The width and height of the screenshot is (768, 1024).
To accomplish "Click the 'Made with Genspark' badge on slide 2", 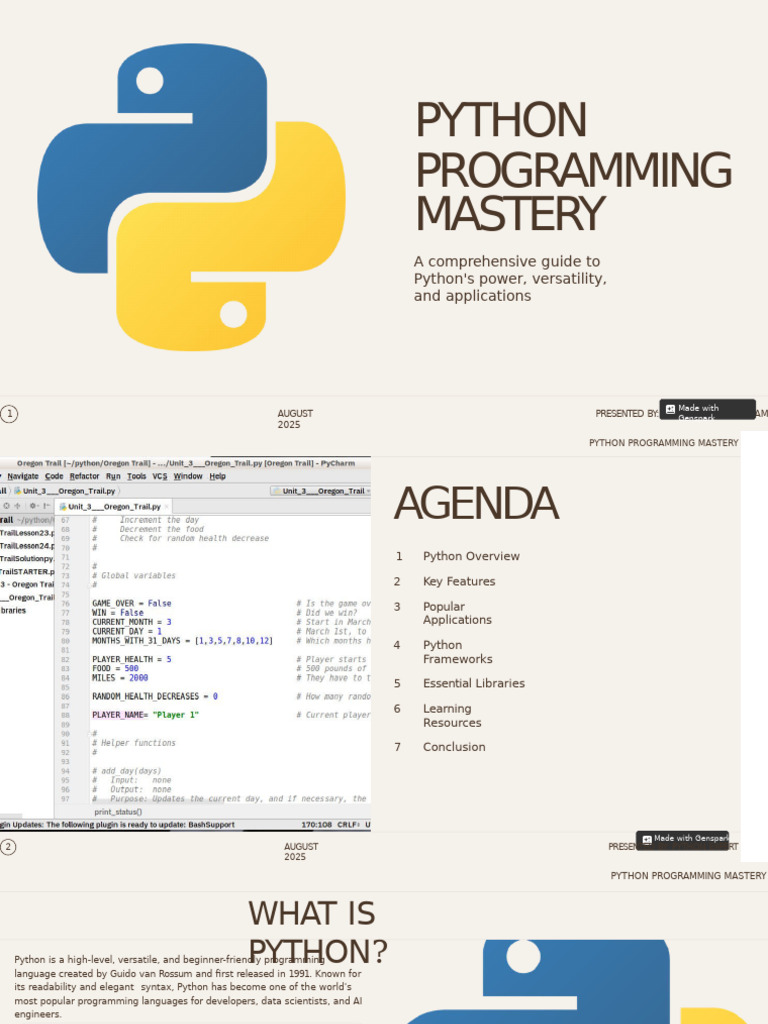I will pyautogui.click(x=684, y=839).
